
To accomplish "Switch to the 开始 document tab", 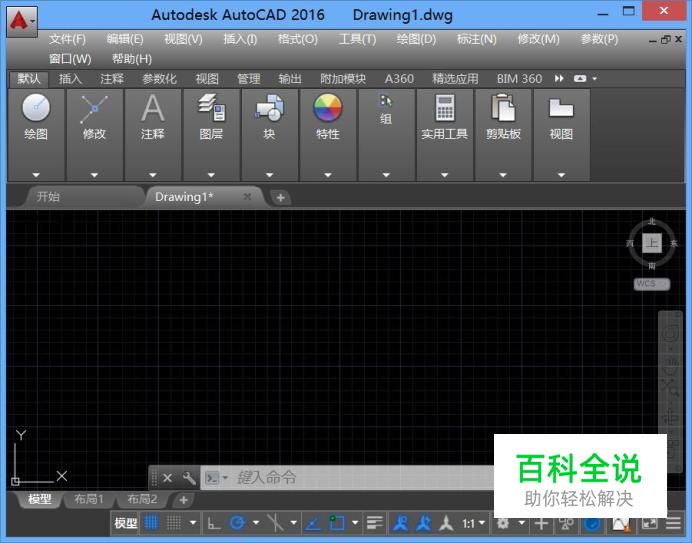I will [48, 197].
